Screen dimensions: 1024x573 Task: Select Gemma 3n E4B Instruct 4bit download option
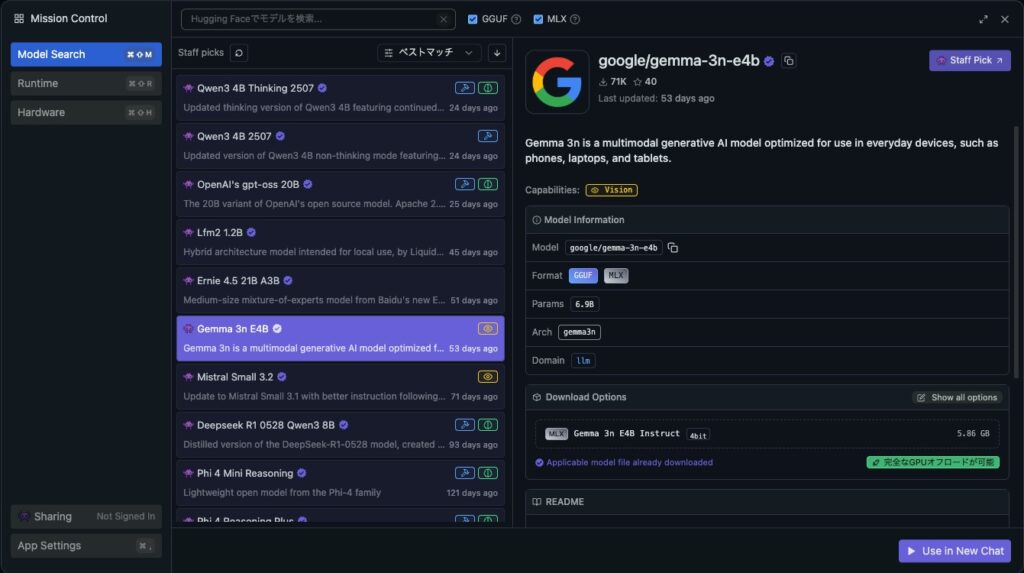pyautogui.click(x=767, y=434)
